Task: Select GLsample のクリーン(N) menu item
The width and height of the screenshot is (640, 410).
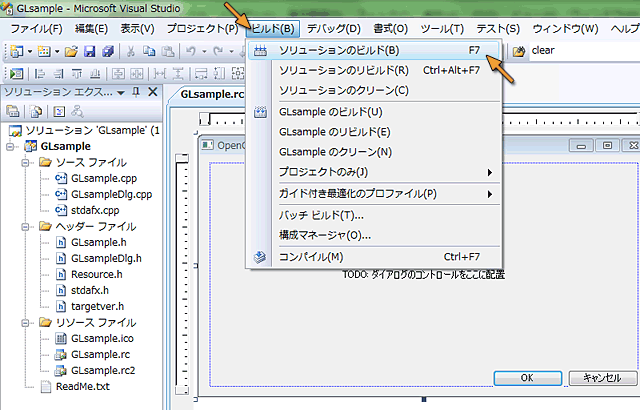Action: (x=373, y=152)
